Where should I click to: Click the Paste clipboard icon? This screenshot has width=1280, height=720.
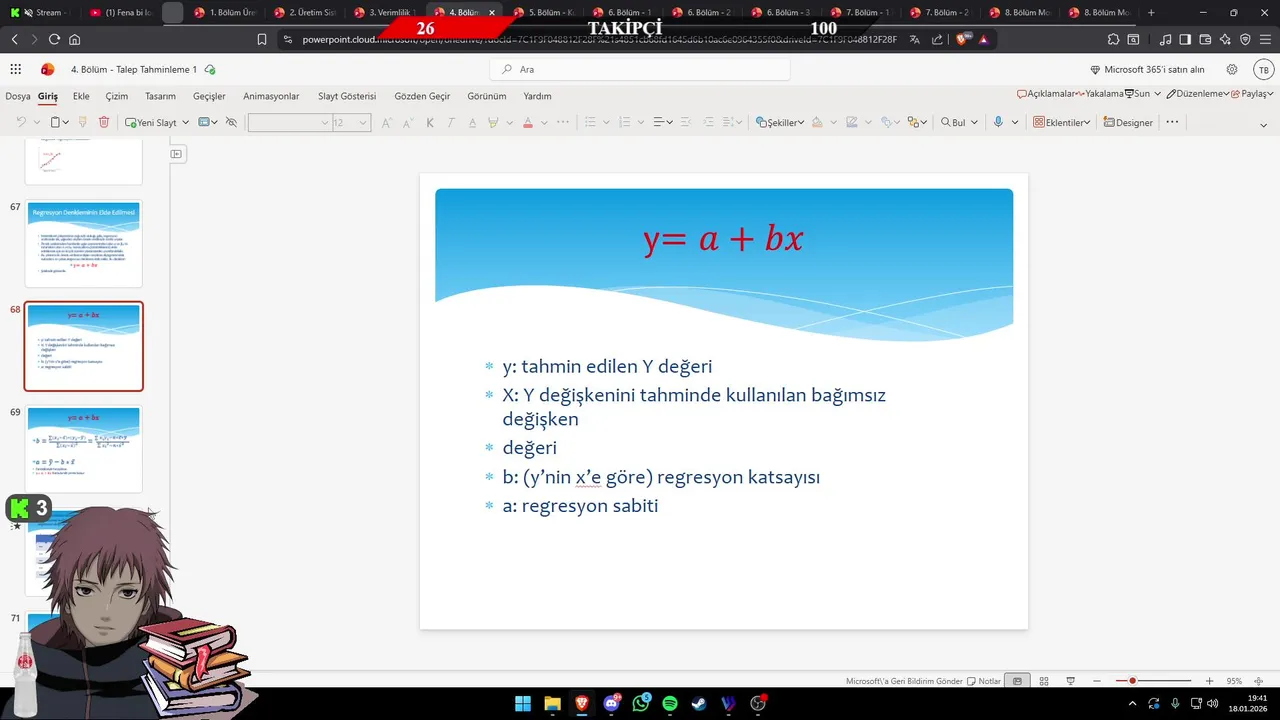point(57,122)
